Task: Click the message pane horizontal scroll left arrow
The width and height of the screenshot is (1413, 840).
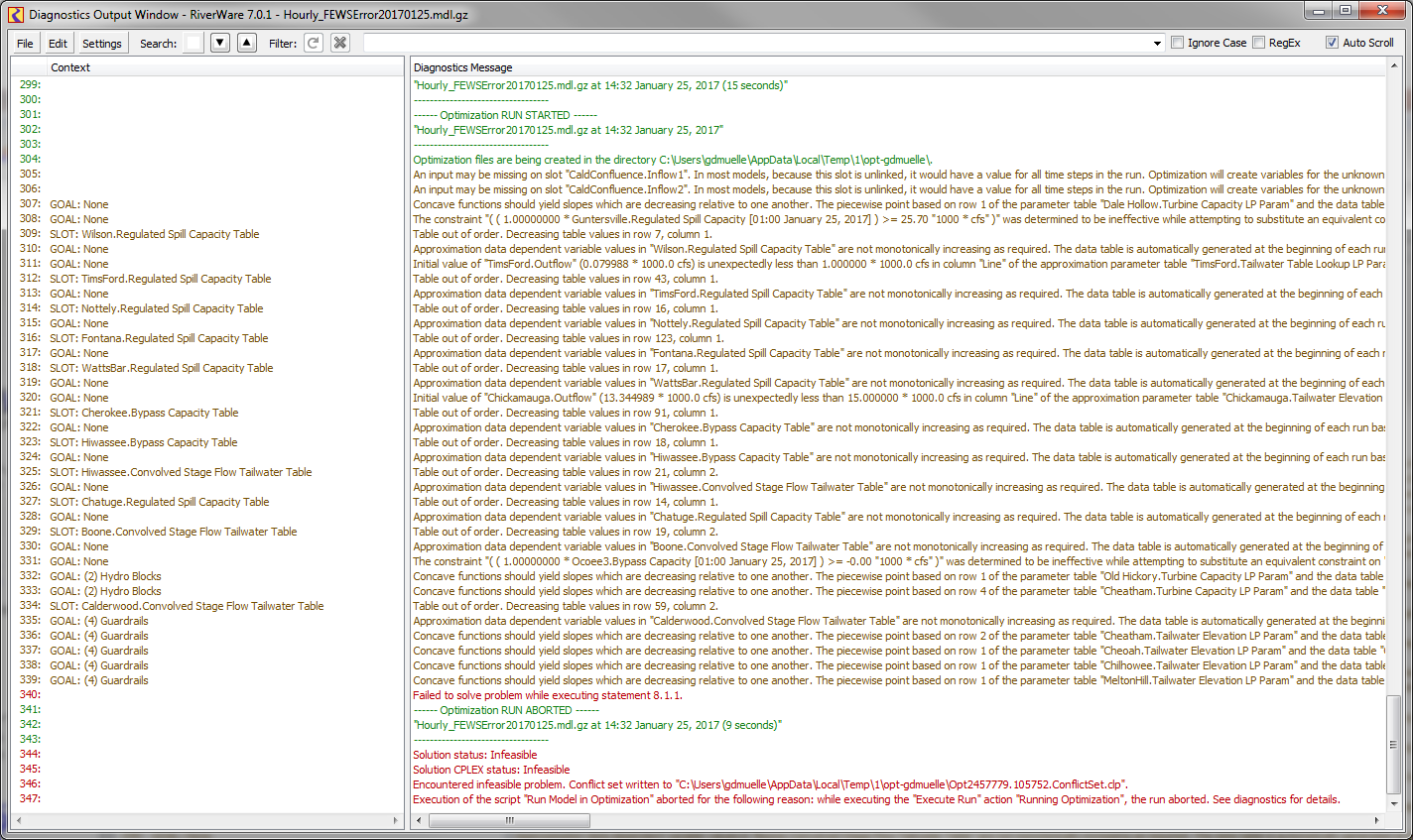Action: (419, 820)
